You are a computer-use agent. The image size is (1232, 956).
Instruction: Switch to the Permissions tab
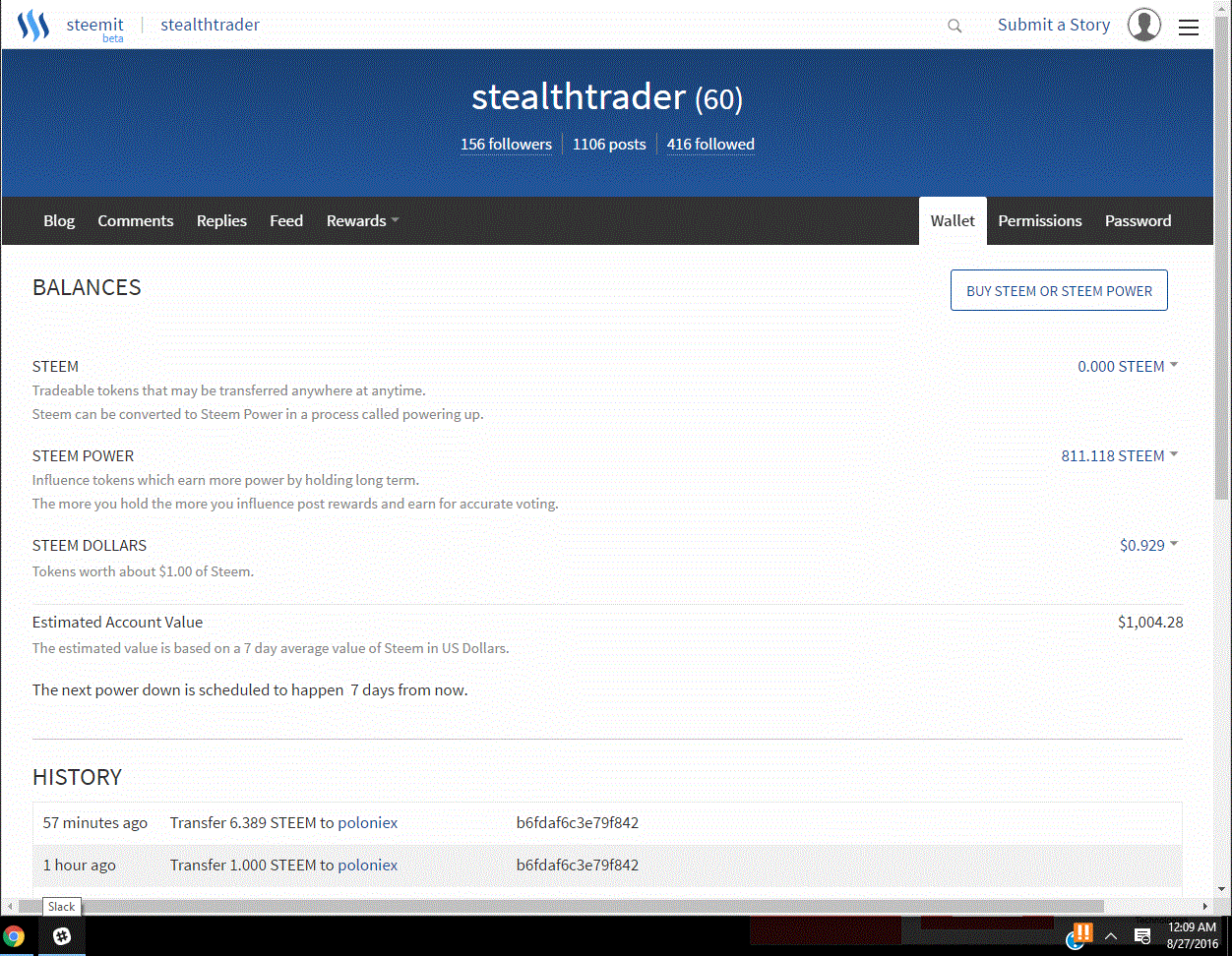(1040, 221)
